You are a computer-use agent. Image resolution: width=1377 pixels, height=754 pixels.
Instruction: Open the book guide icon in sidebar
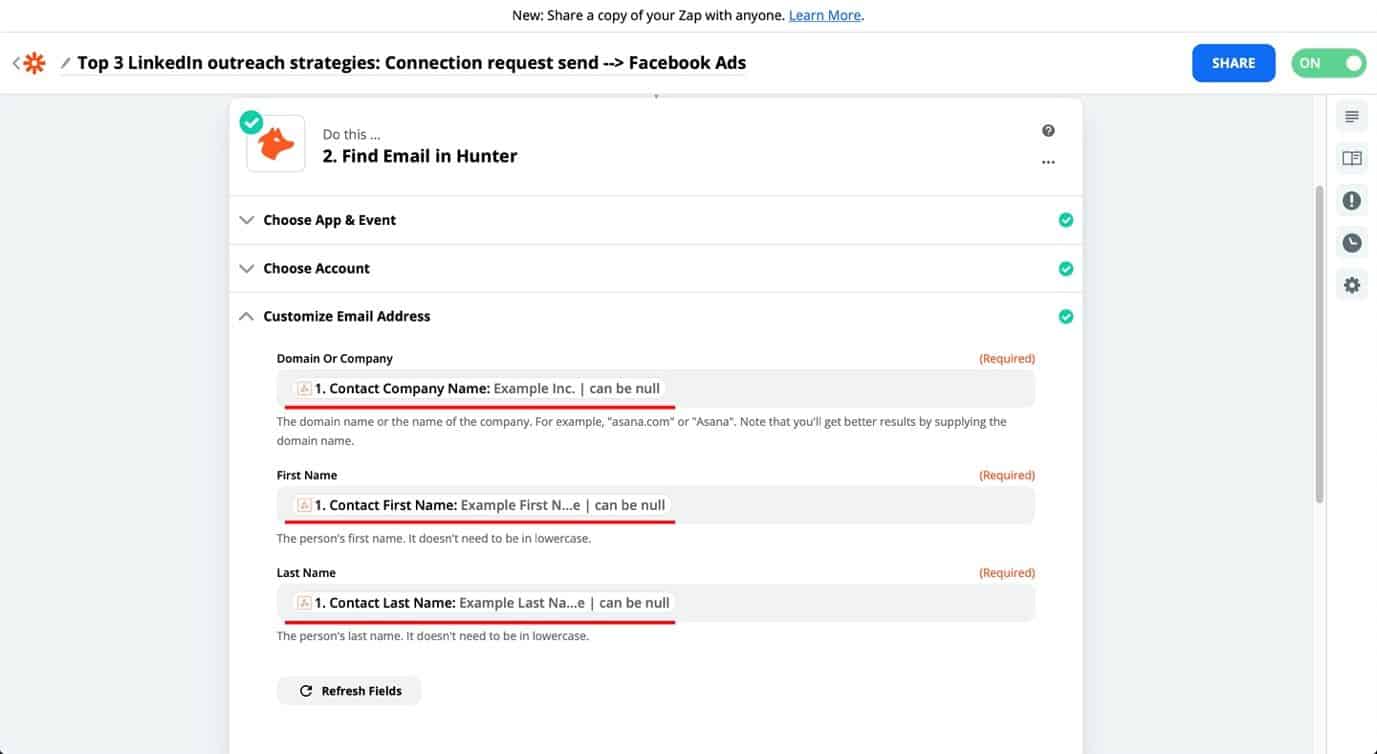click(1352, 159)
